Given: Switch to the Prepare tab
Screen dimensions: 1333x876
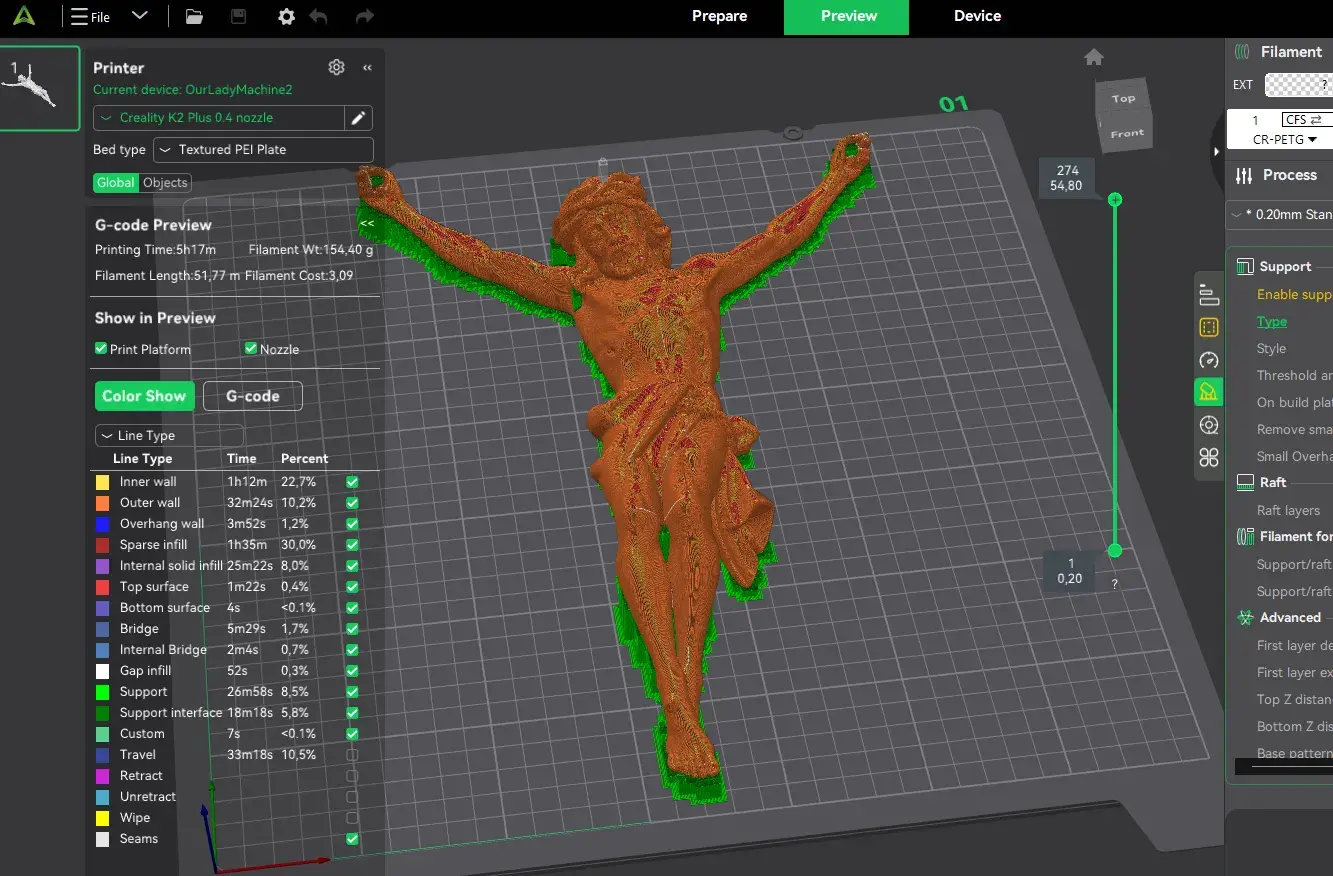Looking at the screenshot, I should coord(720,16).
